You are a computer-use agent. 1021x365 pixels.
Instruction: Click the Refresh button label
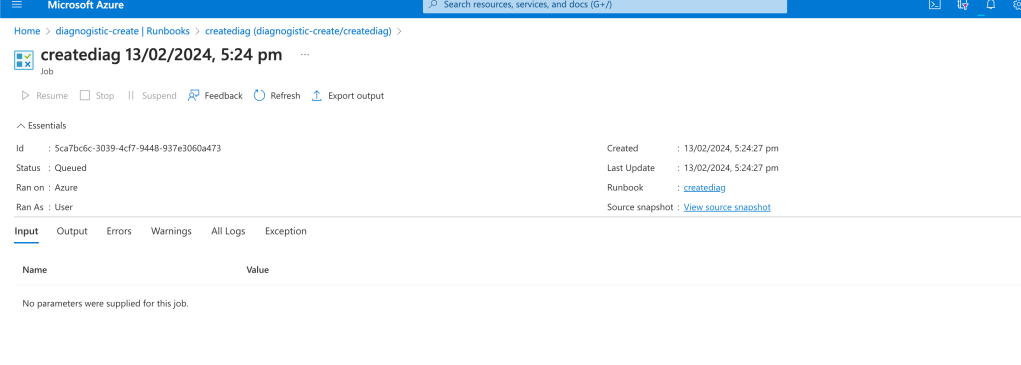pyautogui.click(x=285, y=96)
